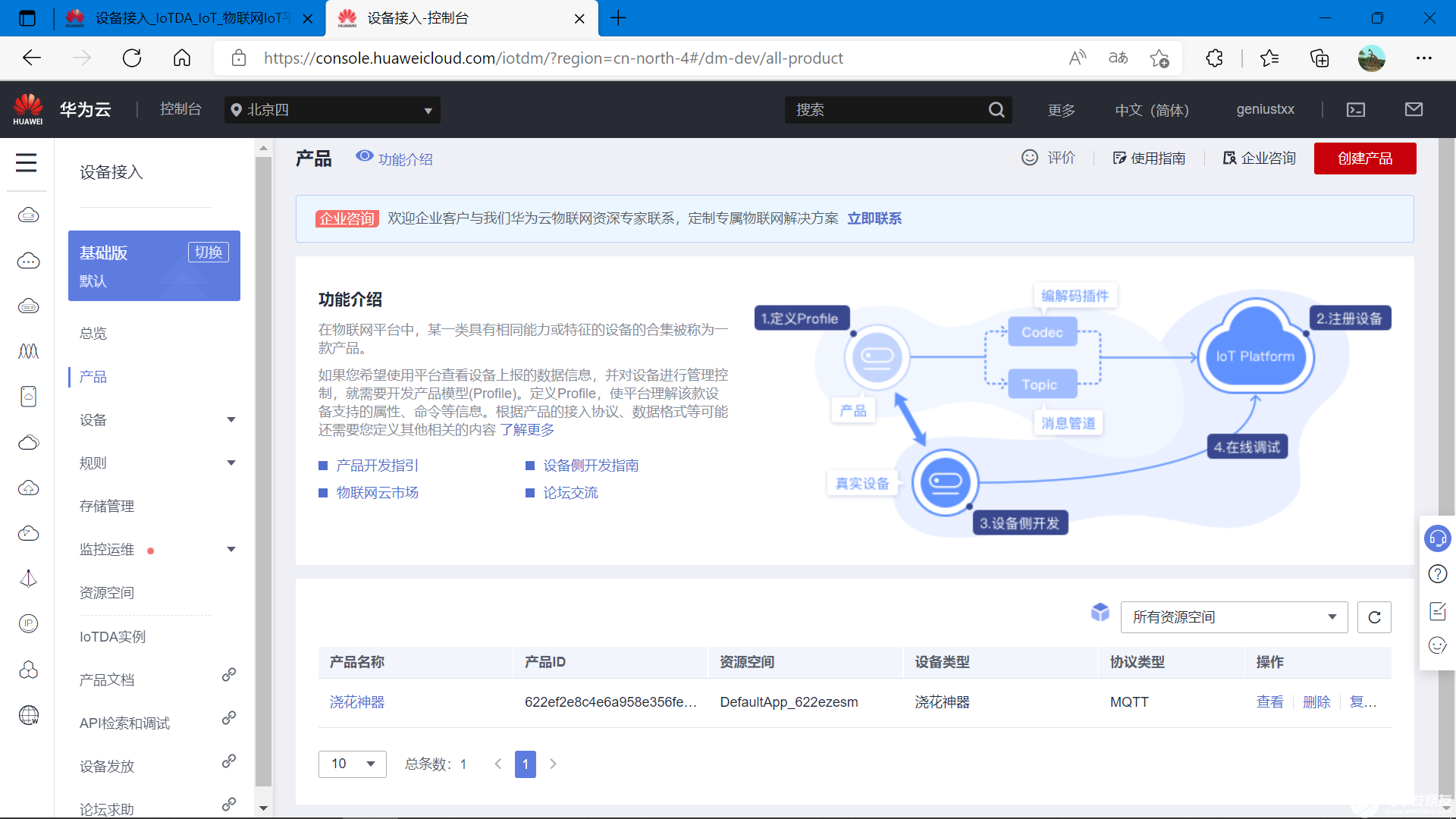
Task: Click the read aloud icon in address bar
Action: pos(1078,58)
